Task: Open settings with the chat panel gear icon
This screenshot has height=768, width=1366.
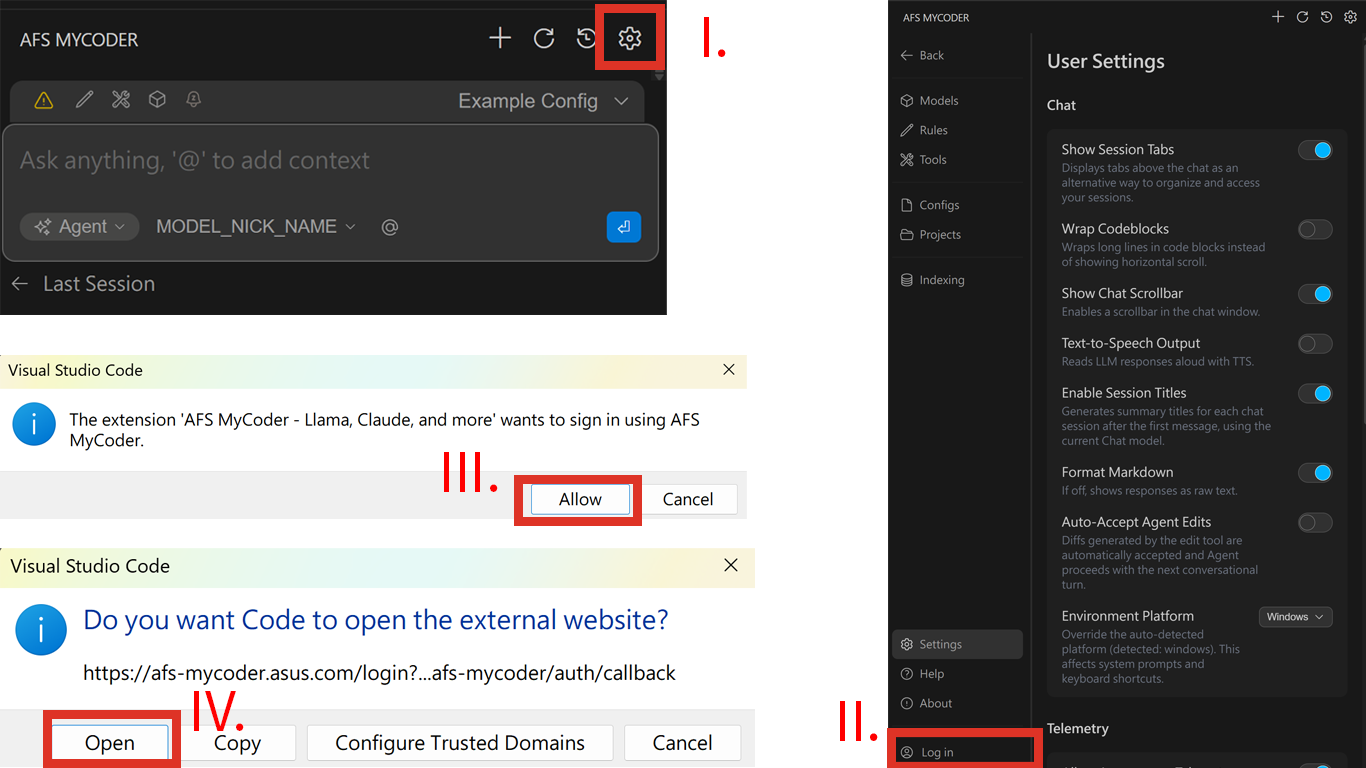Action: (x=629, y=39)
